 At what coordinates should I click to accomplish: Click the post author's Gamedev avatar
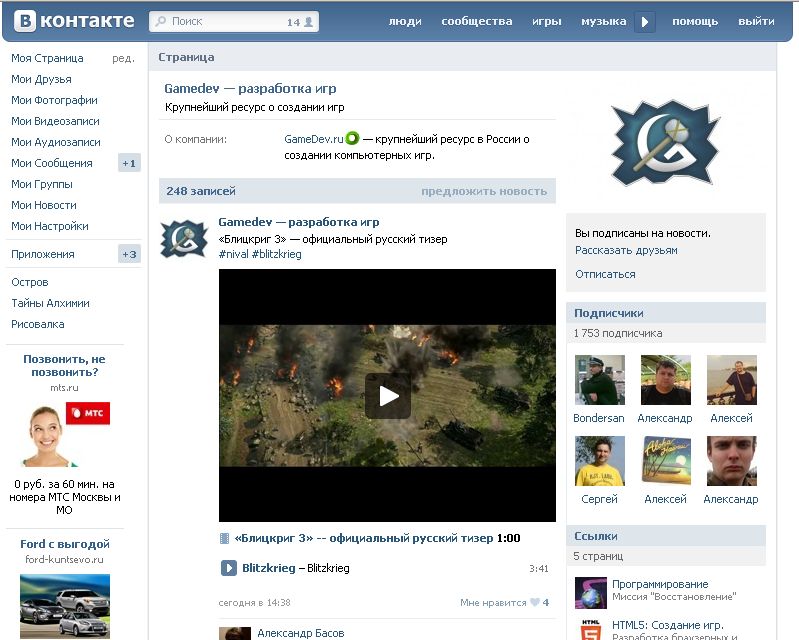(x=184, y=239)
